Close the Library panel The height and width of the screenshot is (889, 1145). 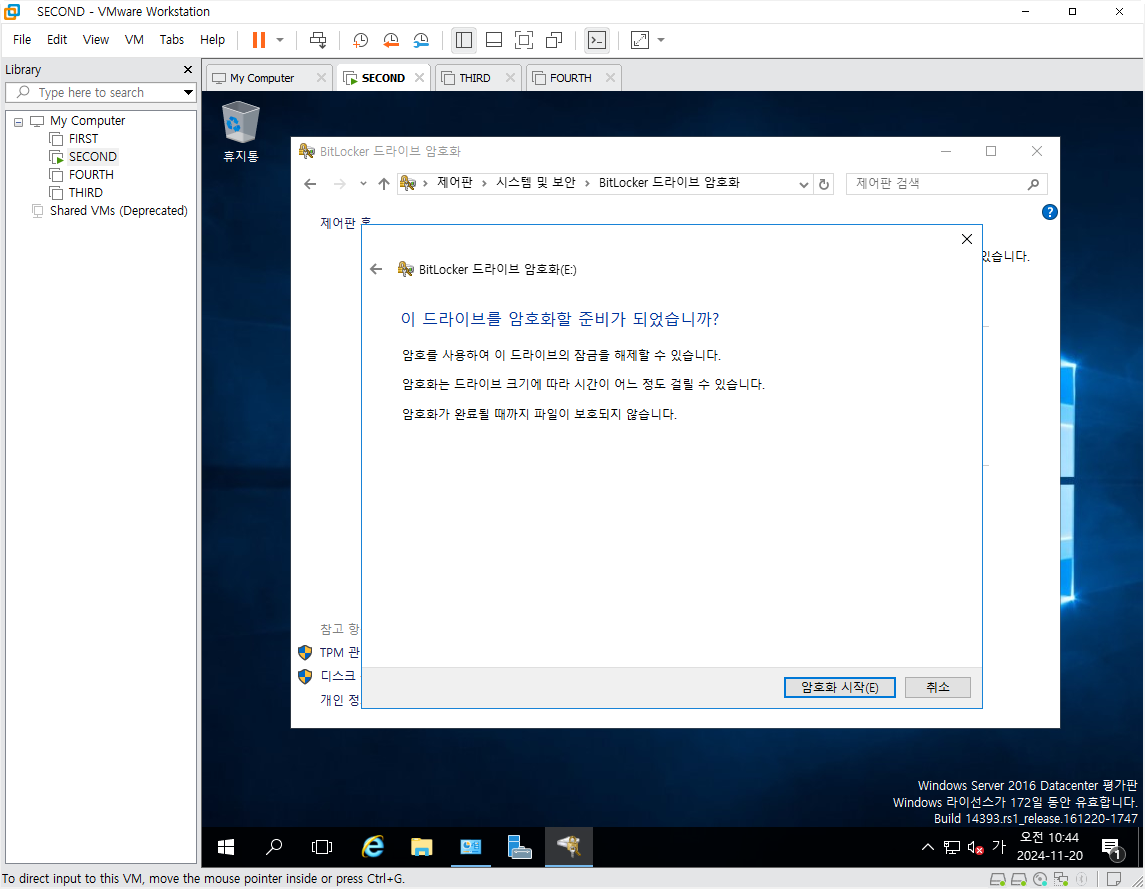[x=188, y=69]
